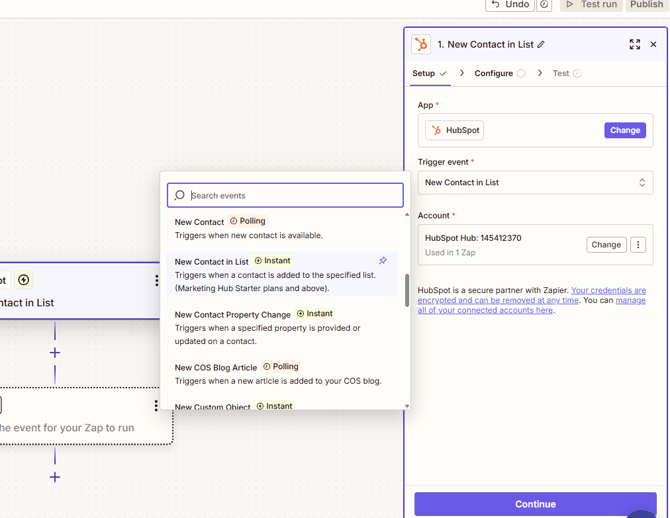Add step with plus below trigger
Viewport: 670px width, 518px height.
click(x=55, y=353)
